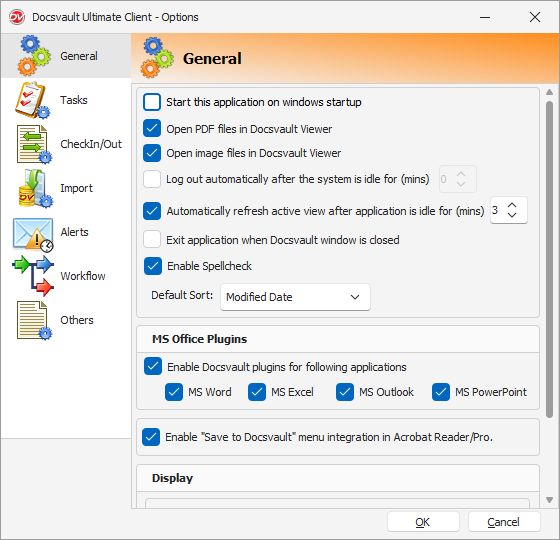This screenshot has width=560, height=540.
Task: Close the Options window
Action: coord(535,17)
